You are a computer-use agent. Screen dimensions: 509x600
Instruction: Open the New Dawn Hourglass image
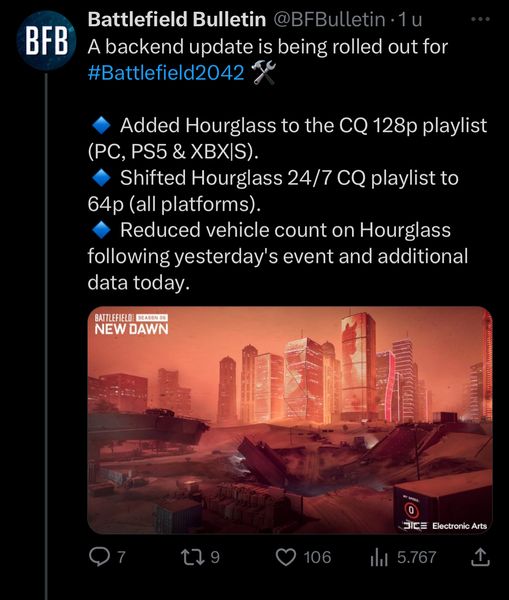pos(290,420)
